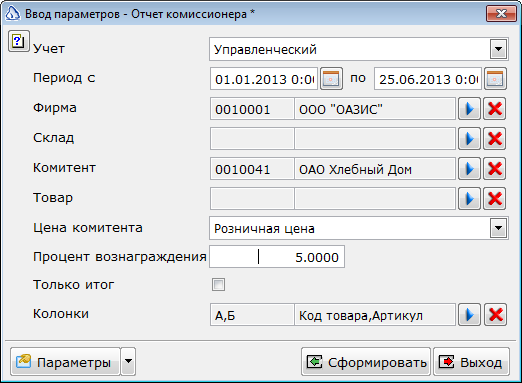Image resolution: width=522 pixels, height=383 pixels.
Task: Focus the period end date field
Action: [x=428, y=79]
